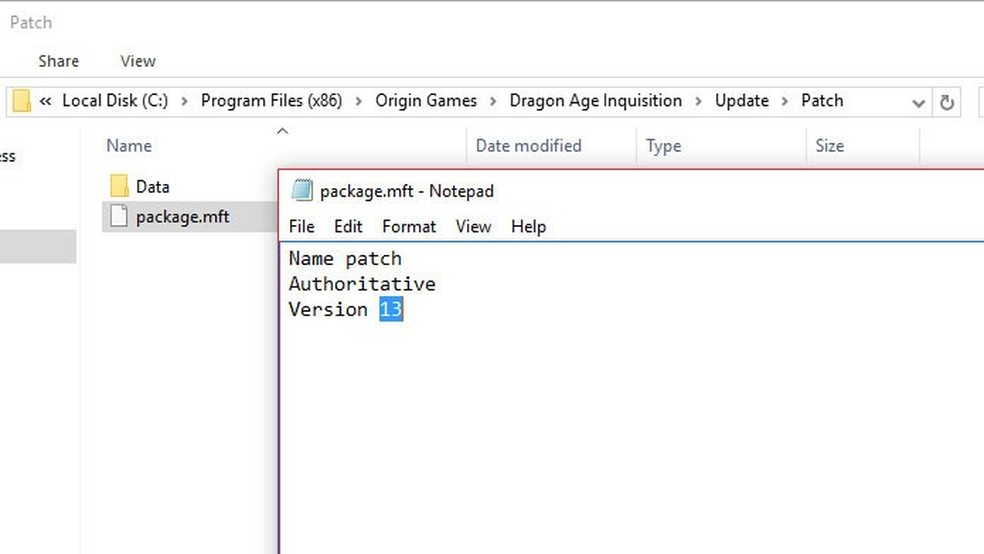
Task: Sort files by the Type column
Action: pos(663,146)
